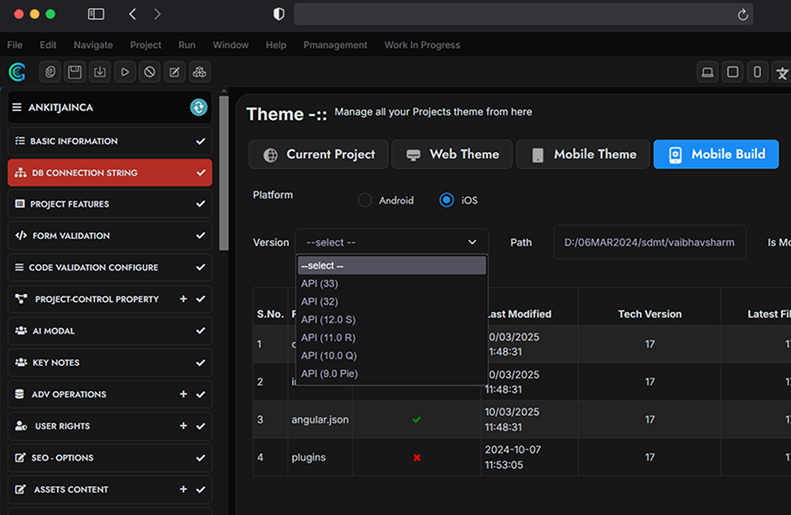Click the angular.json file name cell

[x=320, y=420]
